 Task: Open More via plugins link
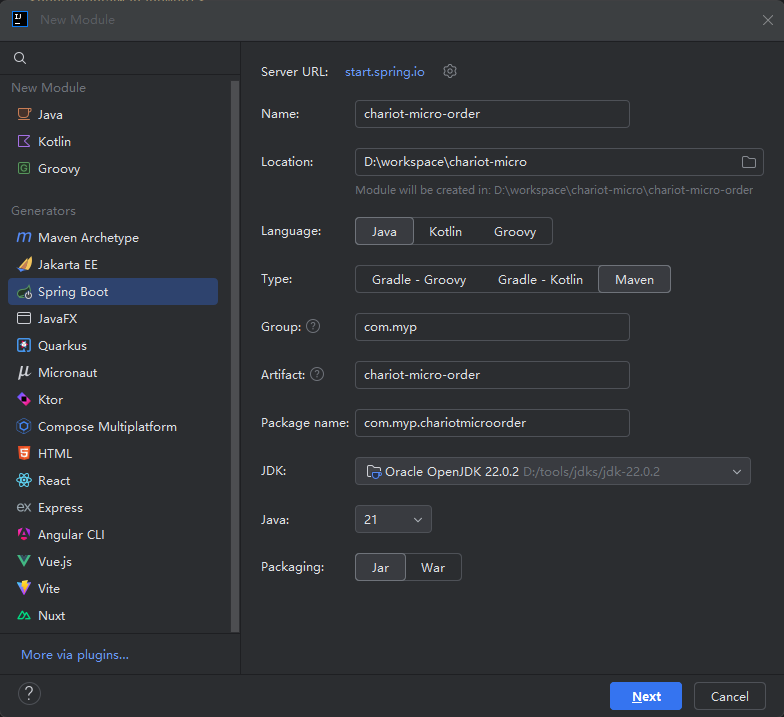[75, 654]
